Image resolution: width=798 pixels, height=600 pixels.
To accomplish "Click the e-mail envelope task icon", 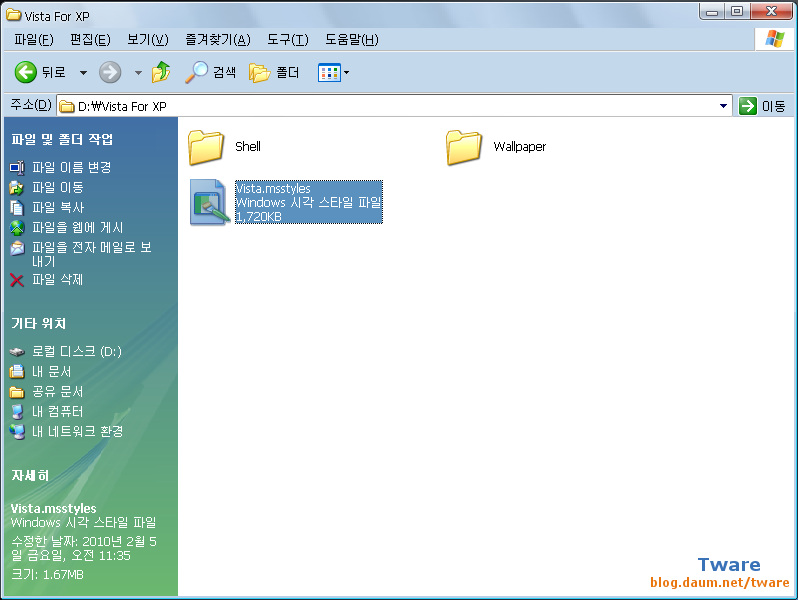I will point(17,248).
